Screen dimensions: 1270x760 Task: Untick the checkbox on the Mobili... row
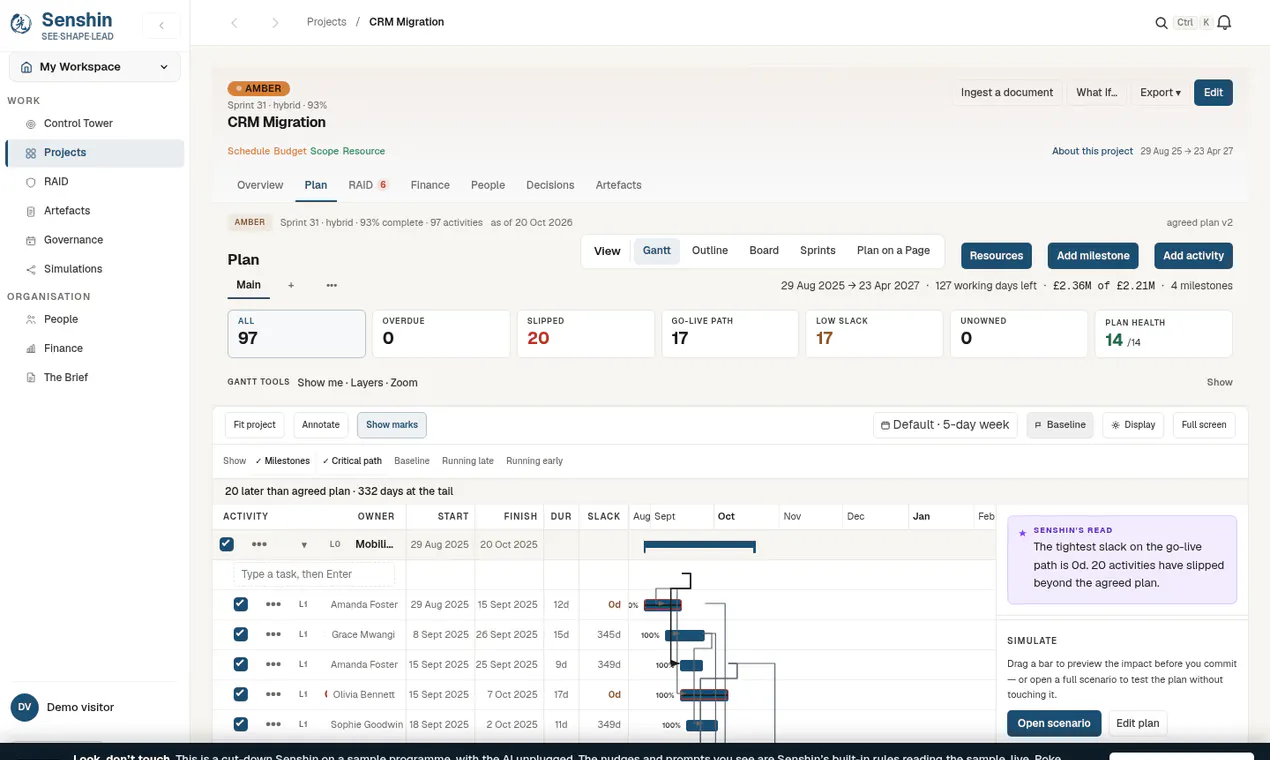pyautogui.click(x=227, y=544)
